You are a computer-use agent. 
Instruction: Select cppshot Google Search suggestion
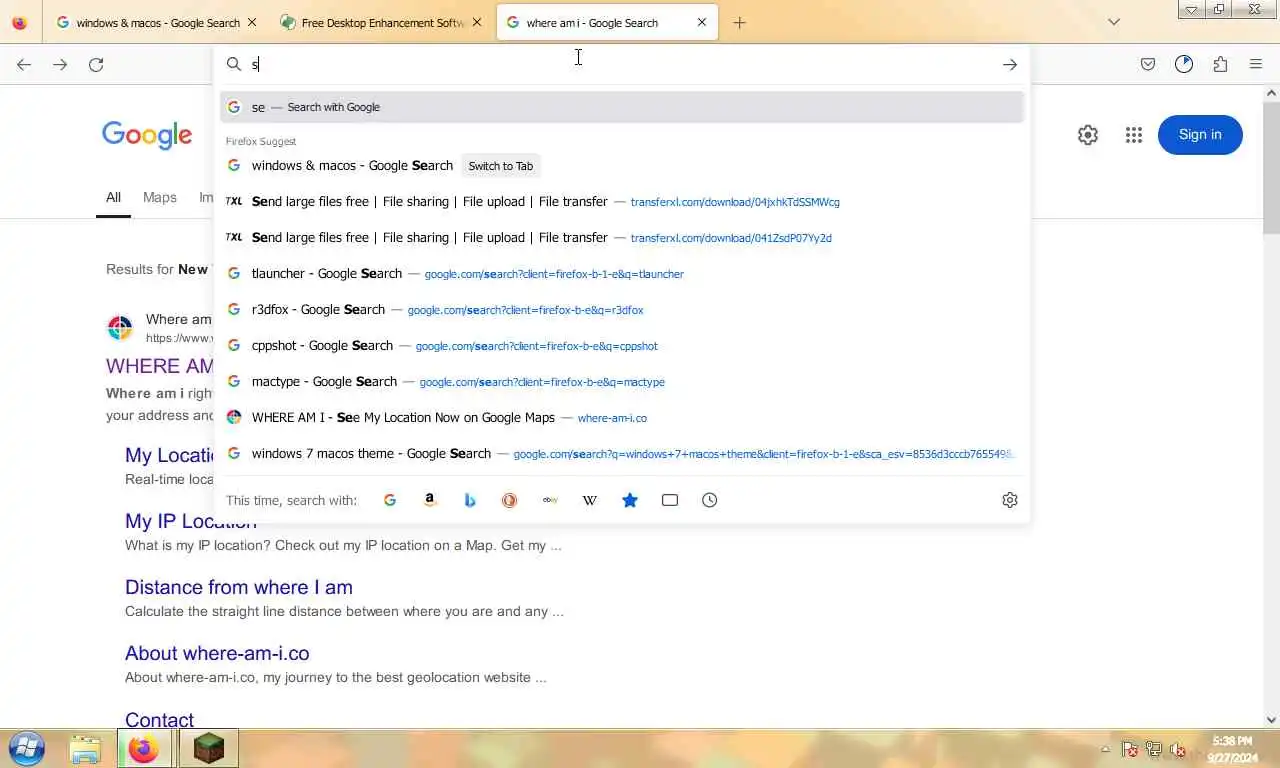click(x=622, y=346)
